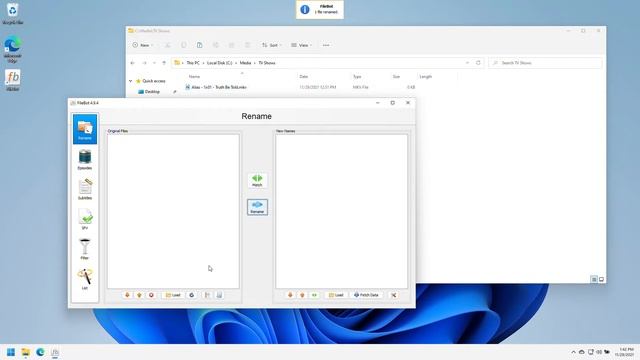The height and width of the screenshot is (360, 640).
Task: Select TV Shows in address breadcrumb
Action: tap(267, 63)
